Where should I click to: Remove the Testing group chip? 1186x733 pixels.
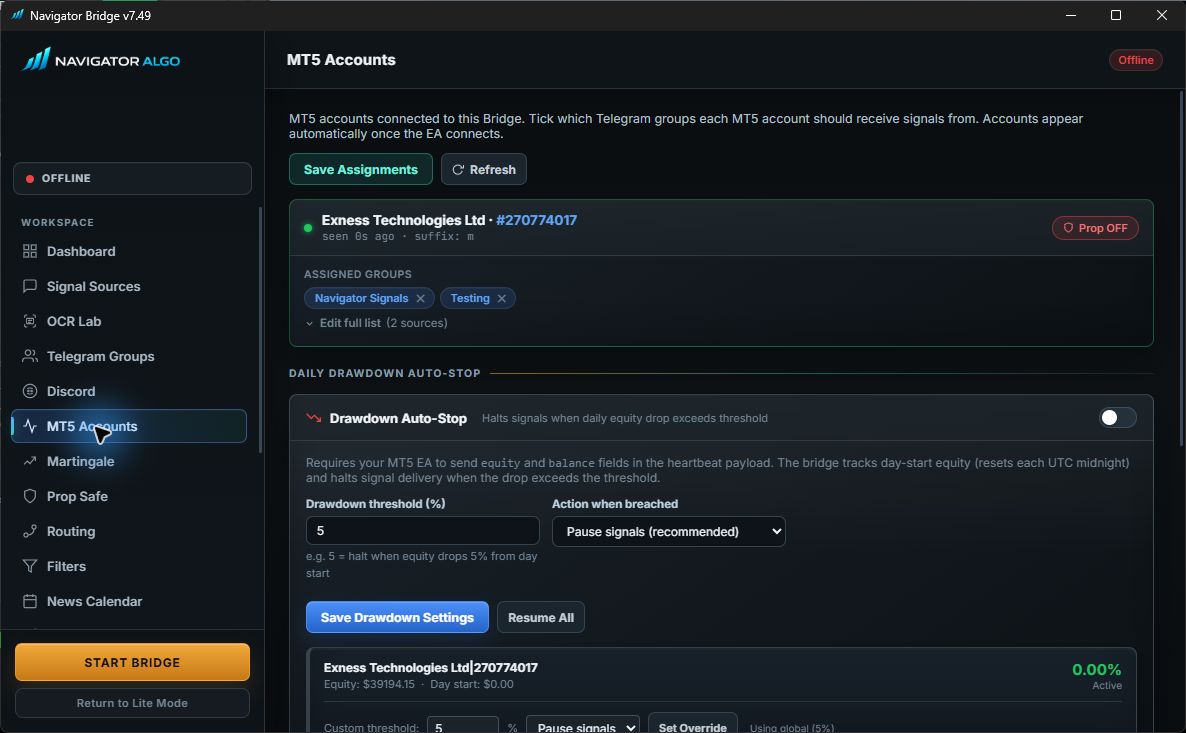pyautogui.click(x=501, y=298)
